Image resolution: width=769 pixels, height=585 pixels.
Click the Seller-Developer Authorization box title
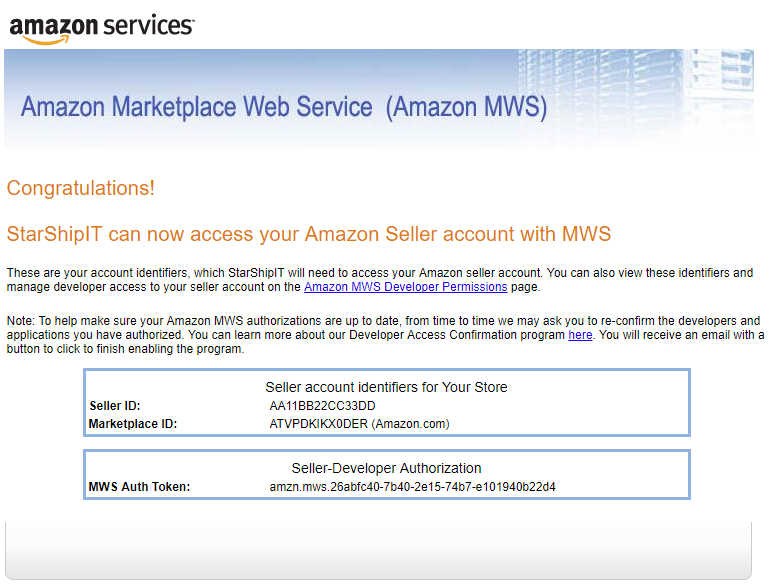pos(386,468)
